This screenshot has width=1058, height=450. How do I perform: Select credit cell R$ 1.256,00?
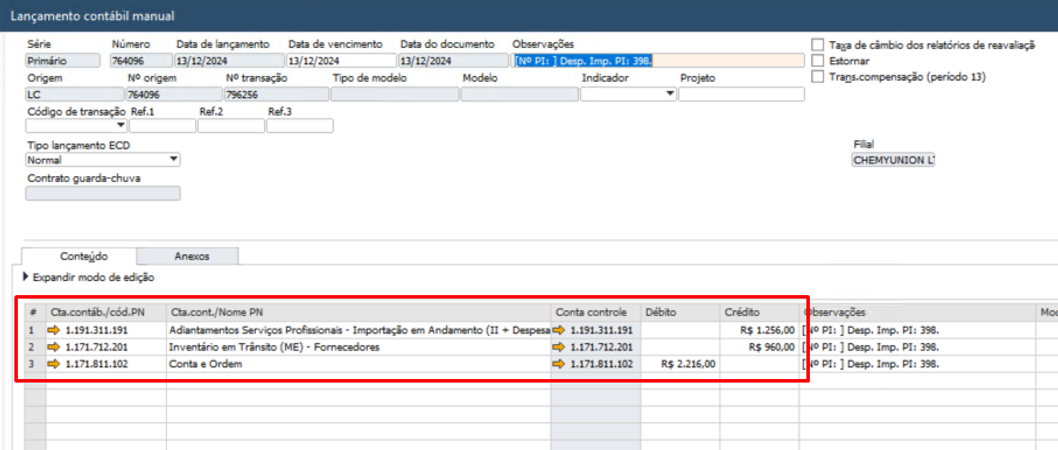tap(760, 331)
